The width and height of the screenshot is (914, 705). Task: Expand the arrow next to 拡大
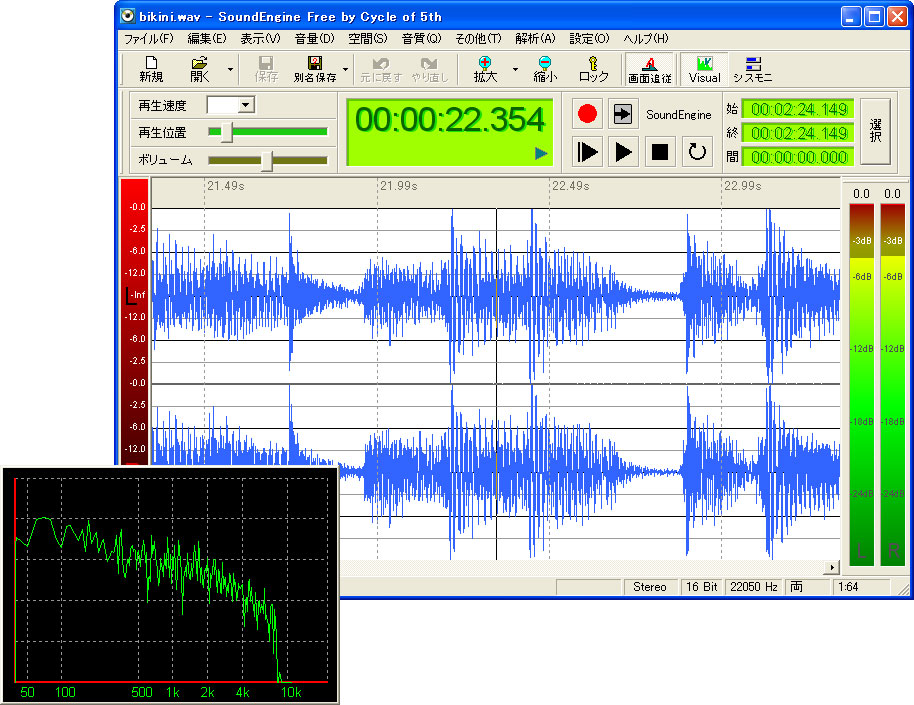point(515,70)
